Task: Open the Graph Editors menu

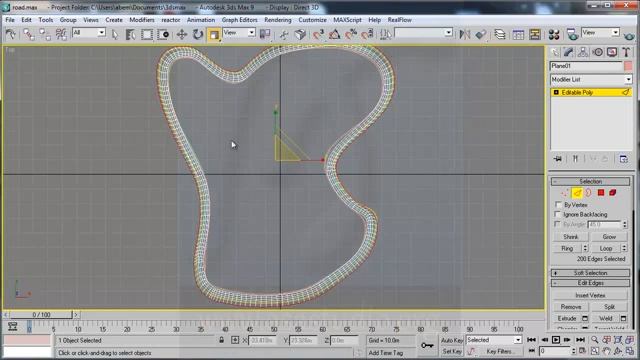Action: pos(240,20)
